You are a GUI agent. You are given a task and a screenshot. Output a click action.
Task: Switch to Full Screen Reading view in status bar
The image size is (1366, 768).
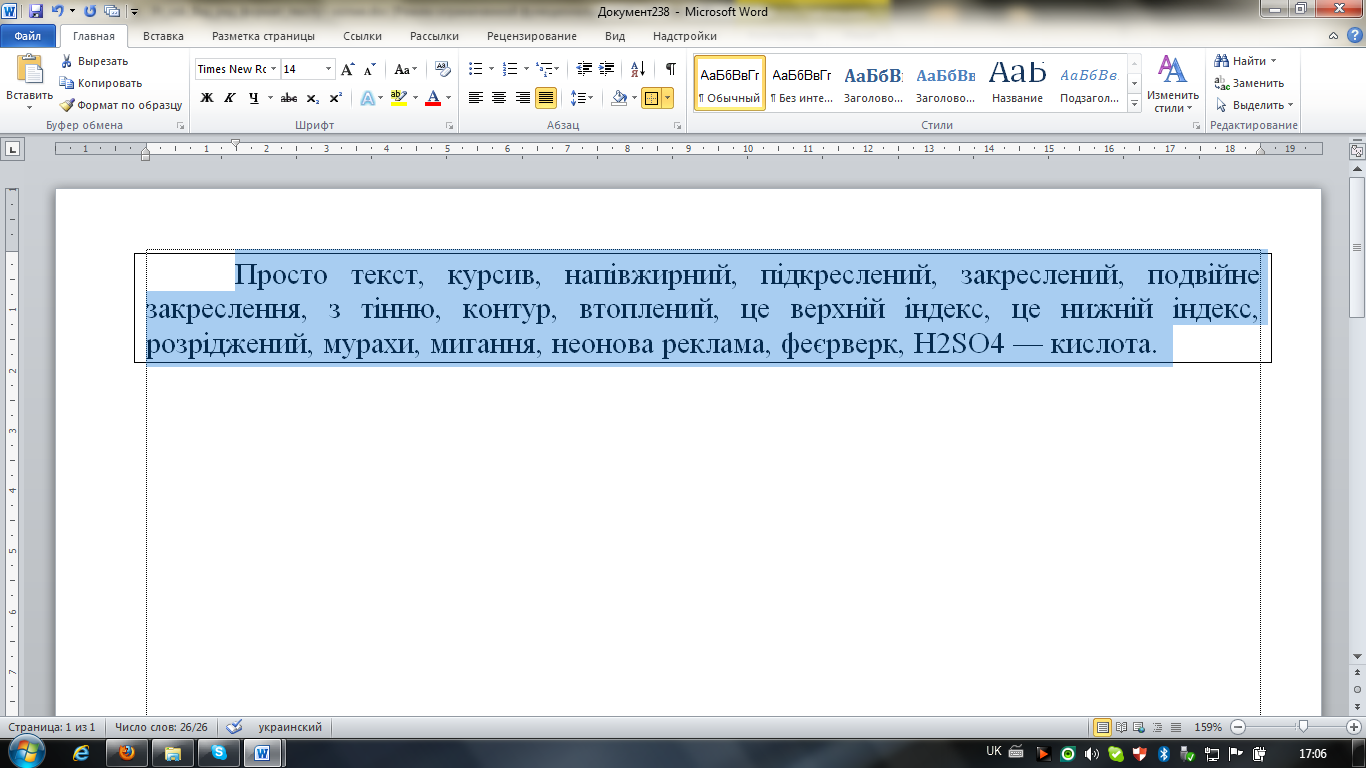coord(1122,727)
